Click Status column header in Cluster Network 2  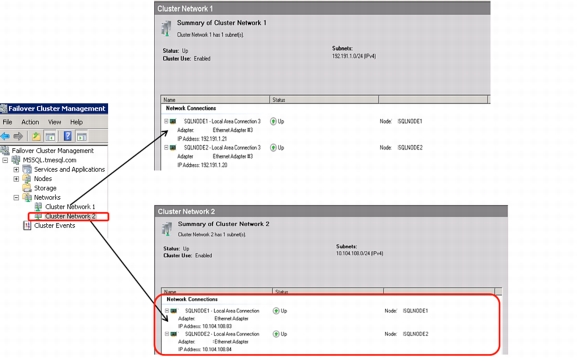tap(328, 291)
